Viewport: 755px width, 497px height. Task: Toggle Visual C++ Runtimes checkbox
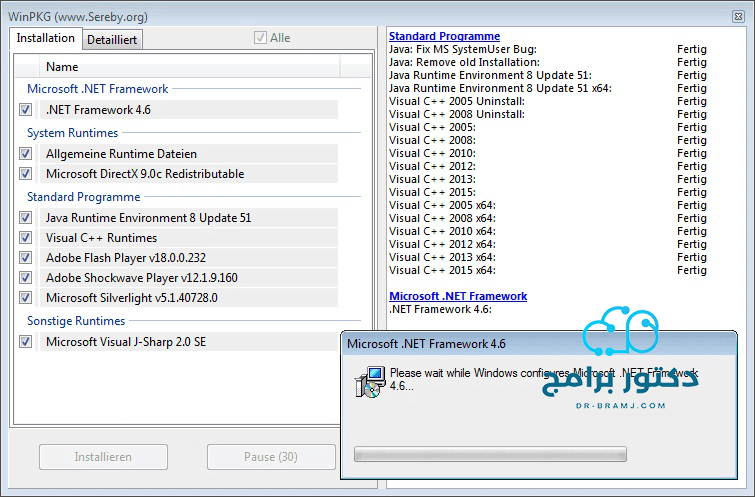coord(26,237)
